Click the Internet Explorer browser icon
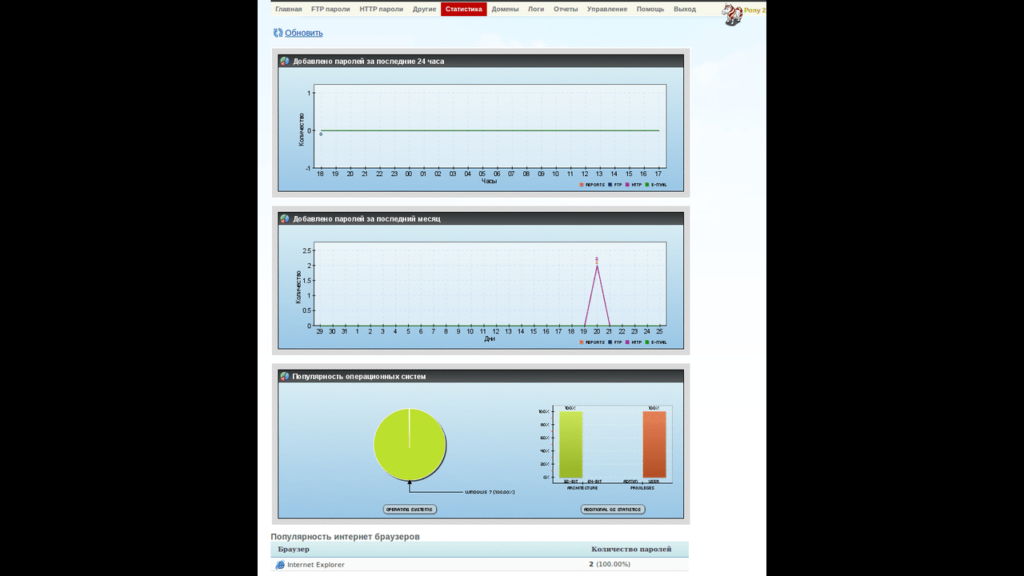The width and height of the screenshot is (1024, 576). [280, 565]
